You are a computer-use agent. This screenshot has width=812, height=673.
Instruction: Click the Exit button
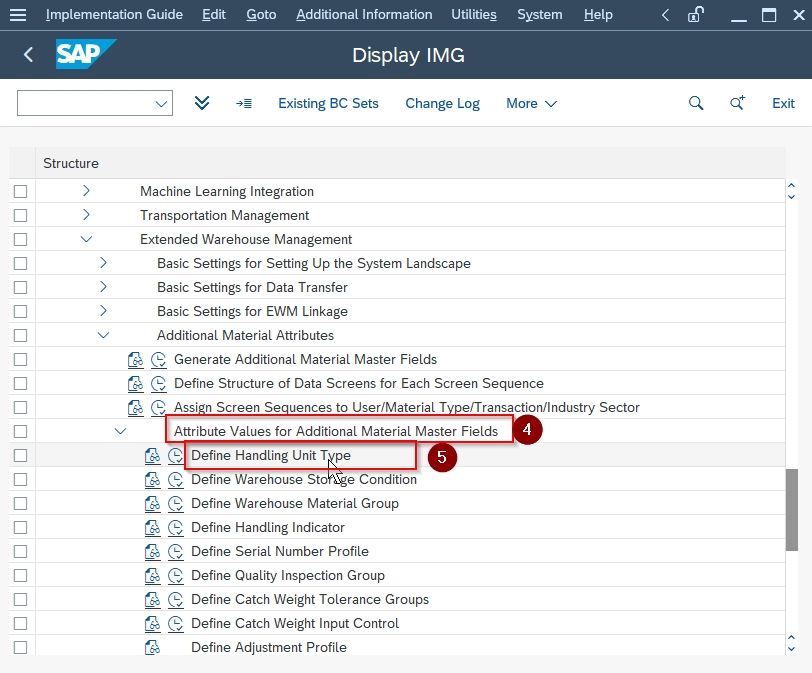783,104
